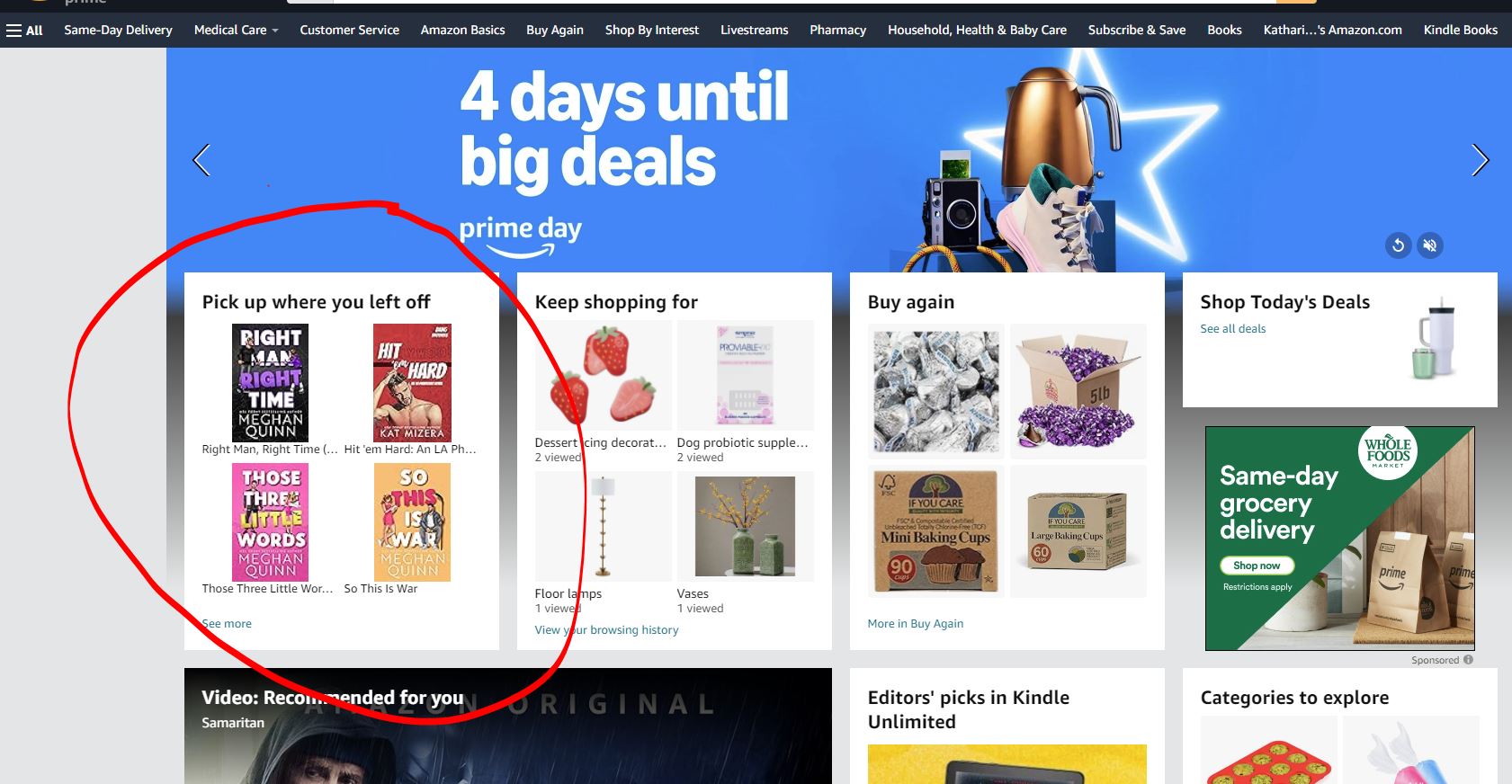This screenshot has height=784, width=1512.
Task: Open Customer Service menu item
Action: pyautogui.click(x=349, y=30)
